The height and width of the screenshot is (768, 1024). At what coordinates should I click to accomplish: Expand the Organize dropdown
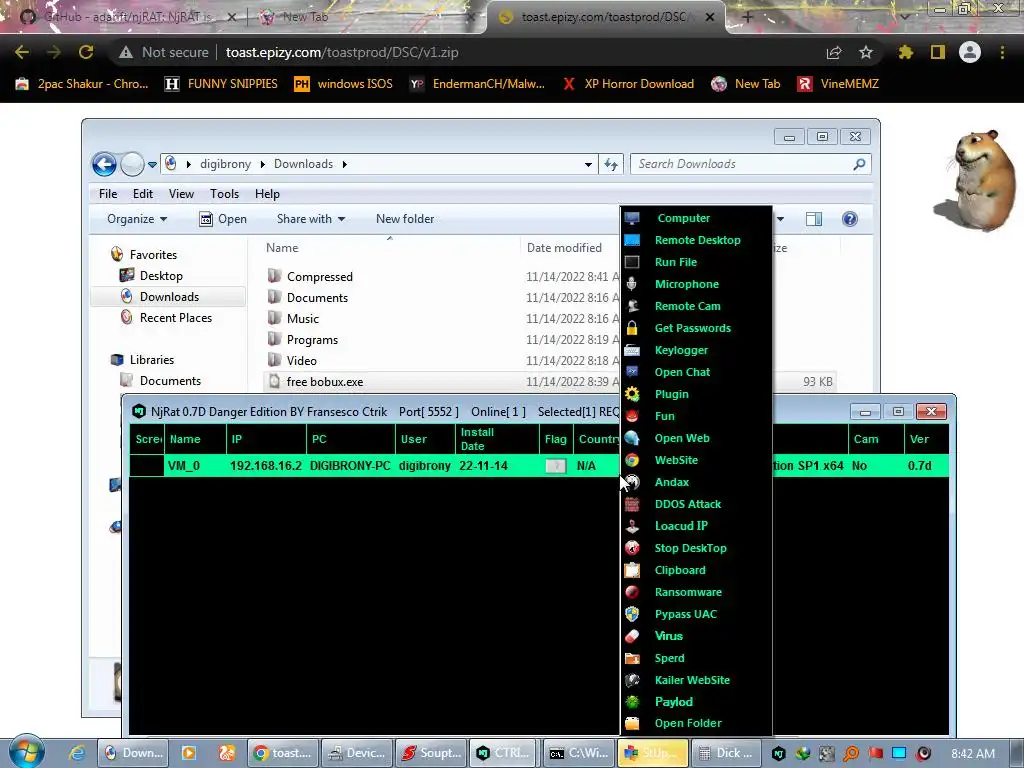click(x=137, y=219)
